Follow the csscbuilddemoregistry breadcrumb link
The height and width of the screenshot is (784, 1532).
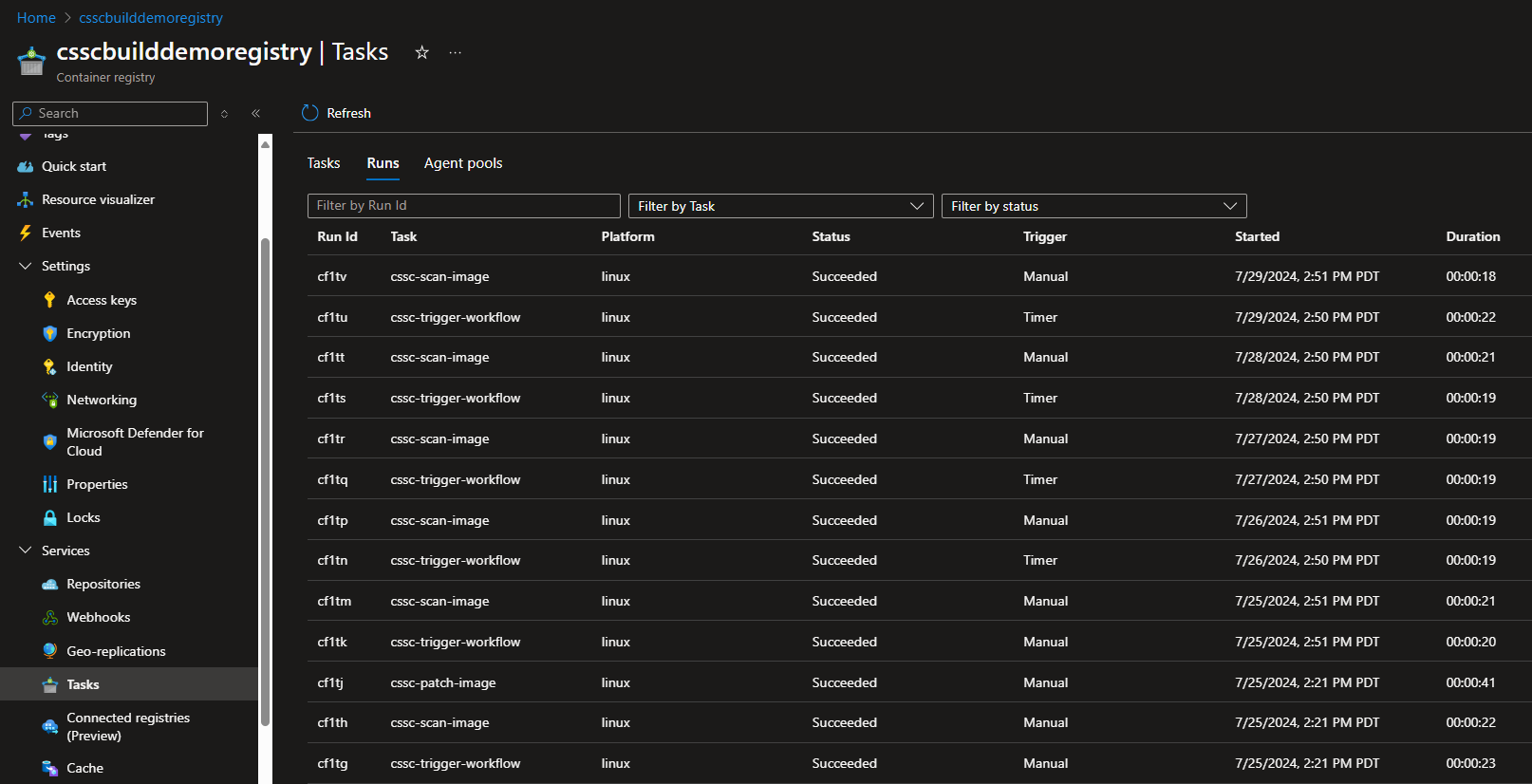tap(151, 18)
